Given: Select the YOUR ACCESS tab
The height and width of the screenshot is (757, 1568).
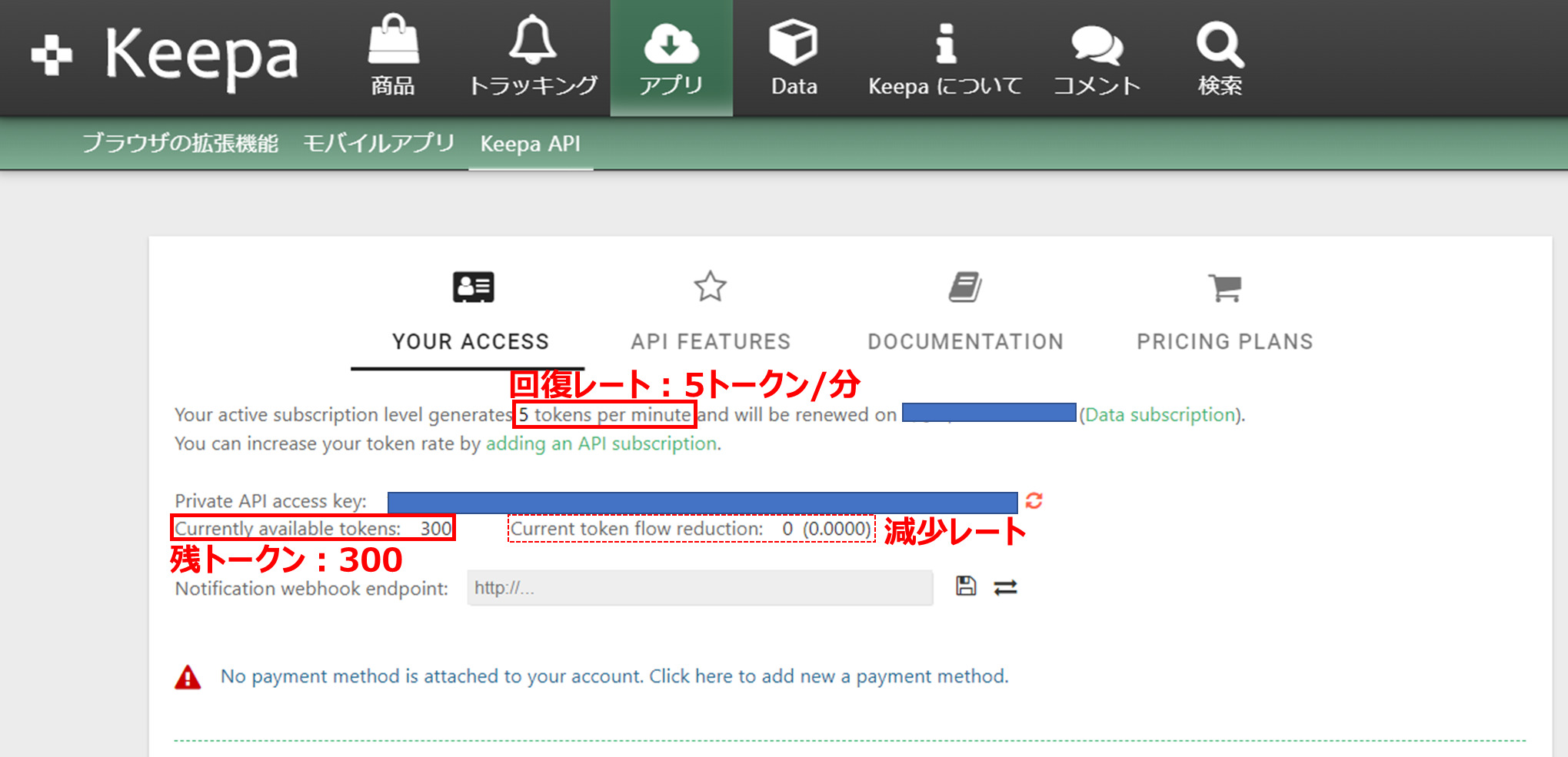Looking at the screenshot, I should pos(470,340).
